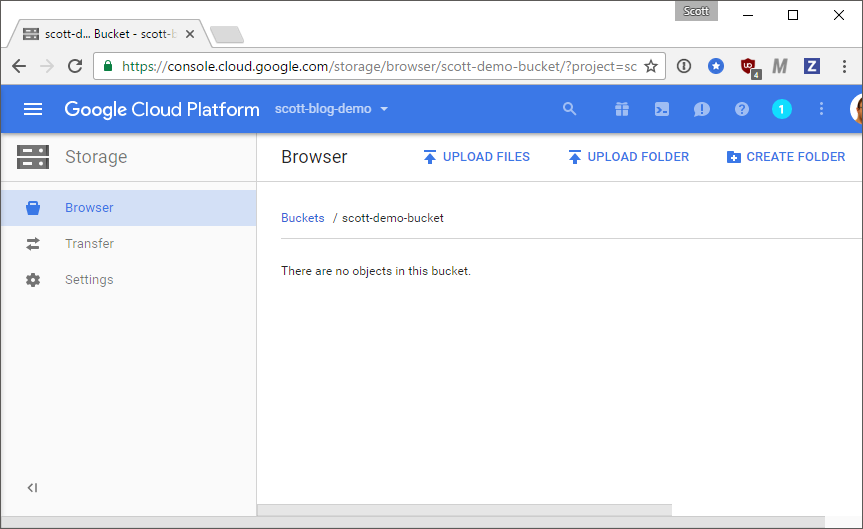Select Browser in the sidebar
This screenshot has width=863, height=529.
[x=89, y=208]
